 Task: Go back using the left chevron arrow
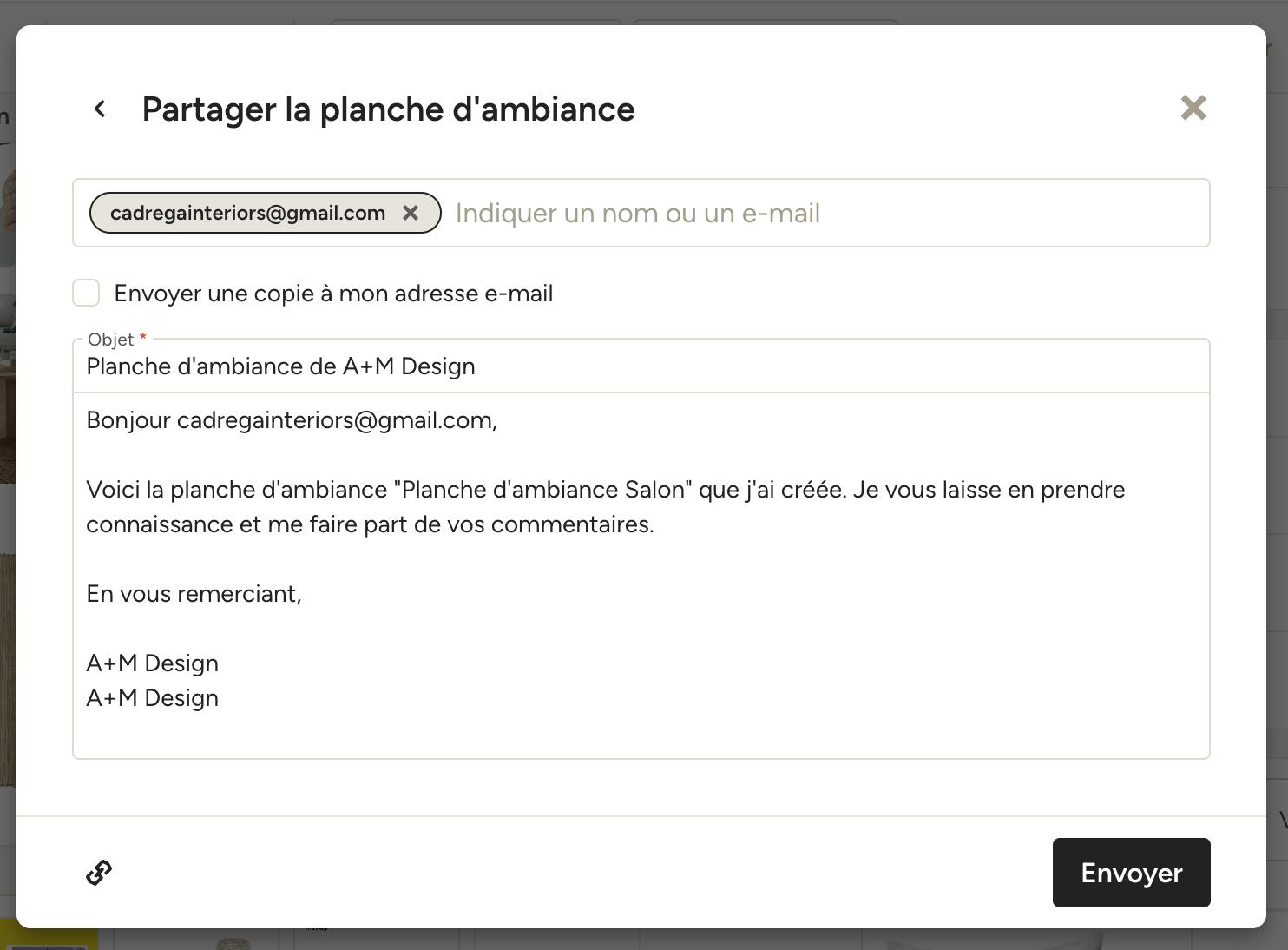tap(100, 109)
